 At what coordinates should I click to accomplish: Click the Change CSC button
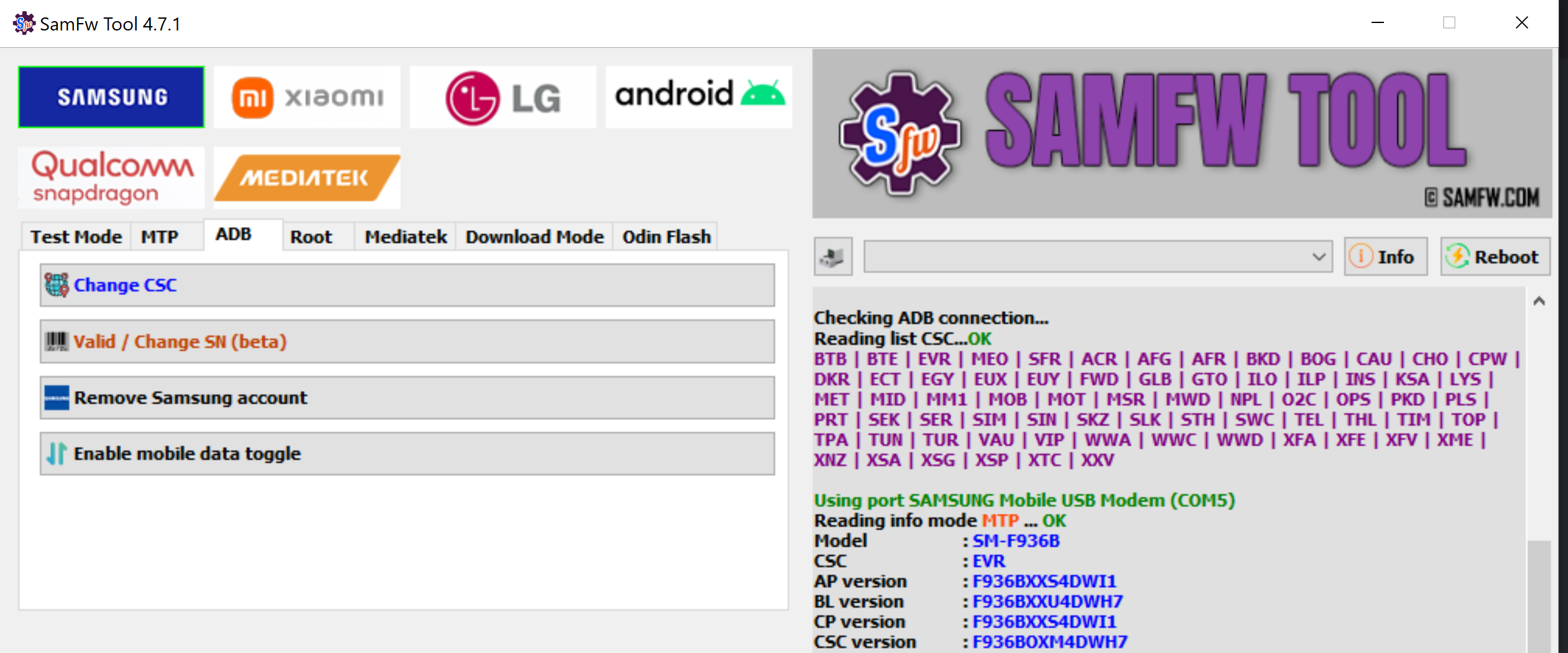coord(407,285)
